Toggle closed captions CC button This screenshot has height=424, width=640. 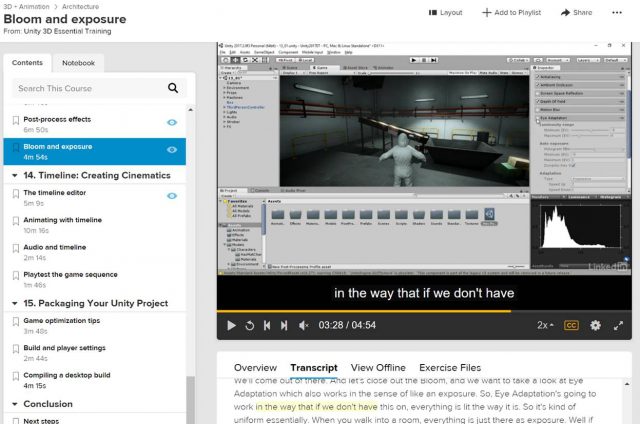571,325
